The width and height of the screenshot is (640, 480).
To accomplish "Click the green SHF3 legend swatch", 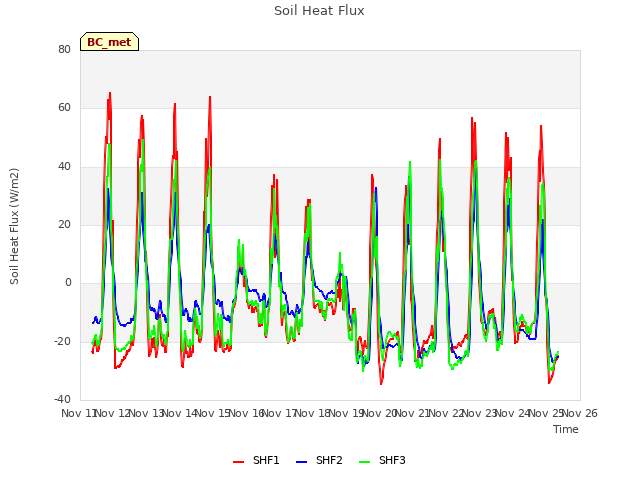I will click(x=364, y=462).
